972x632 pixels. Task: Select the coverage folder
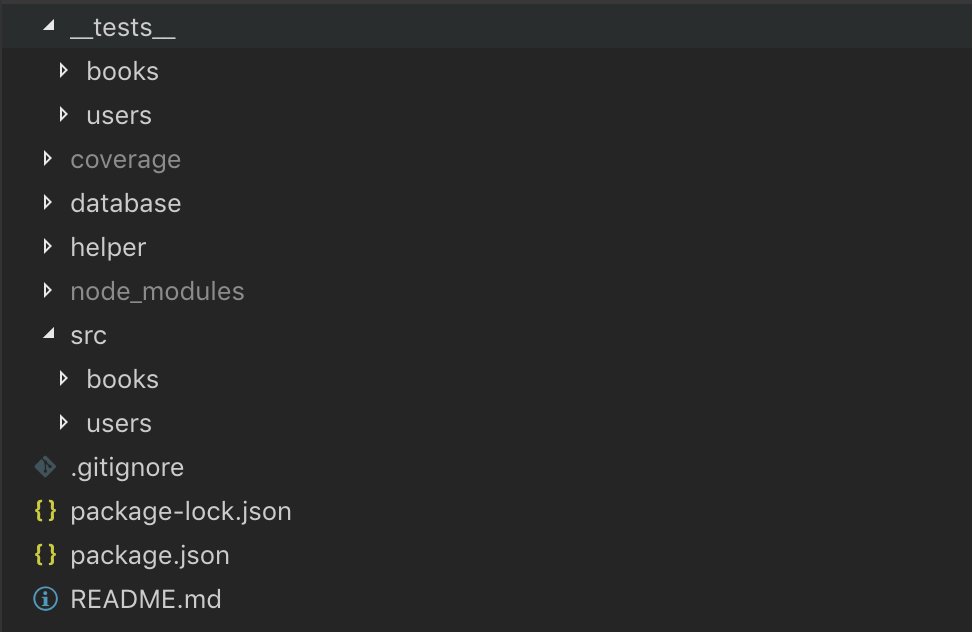click(x=125, y=159)
